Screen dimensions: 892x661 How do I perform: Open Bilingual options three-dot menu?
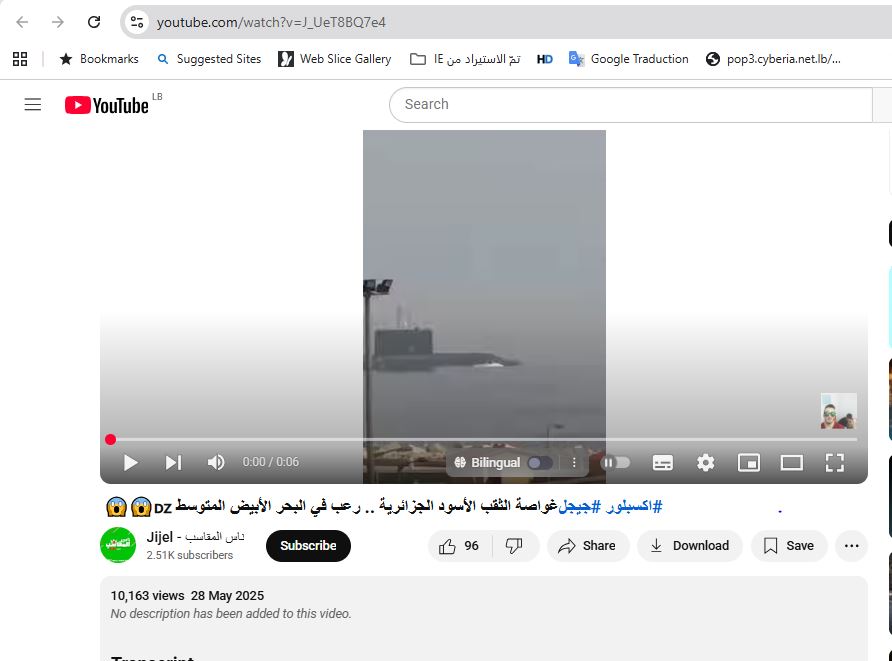pos(574,463)
